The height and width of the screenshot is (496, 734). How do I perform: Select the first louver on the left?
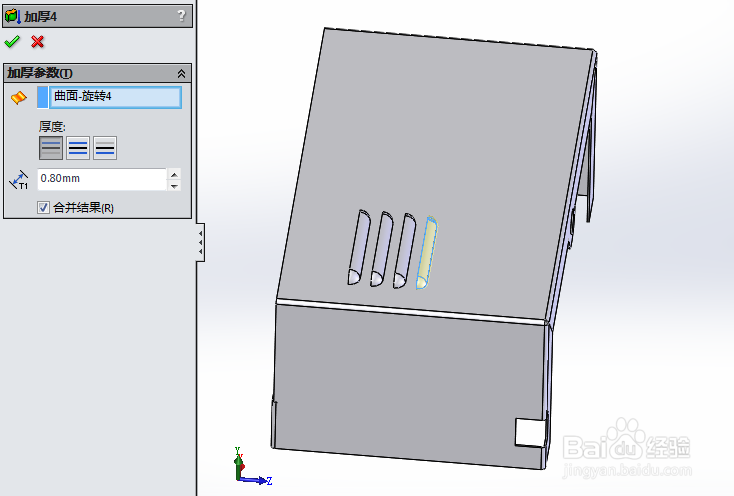[x=359, y=248]
